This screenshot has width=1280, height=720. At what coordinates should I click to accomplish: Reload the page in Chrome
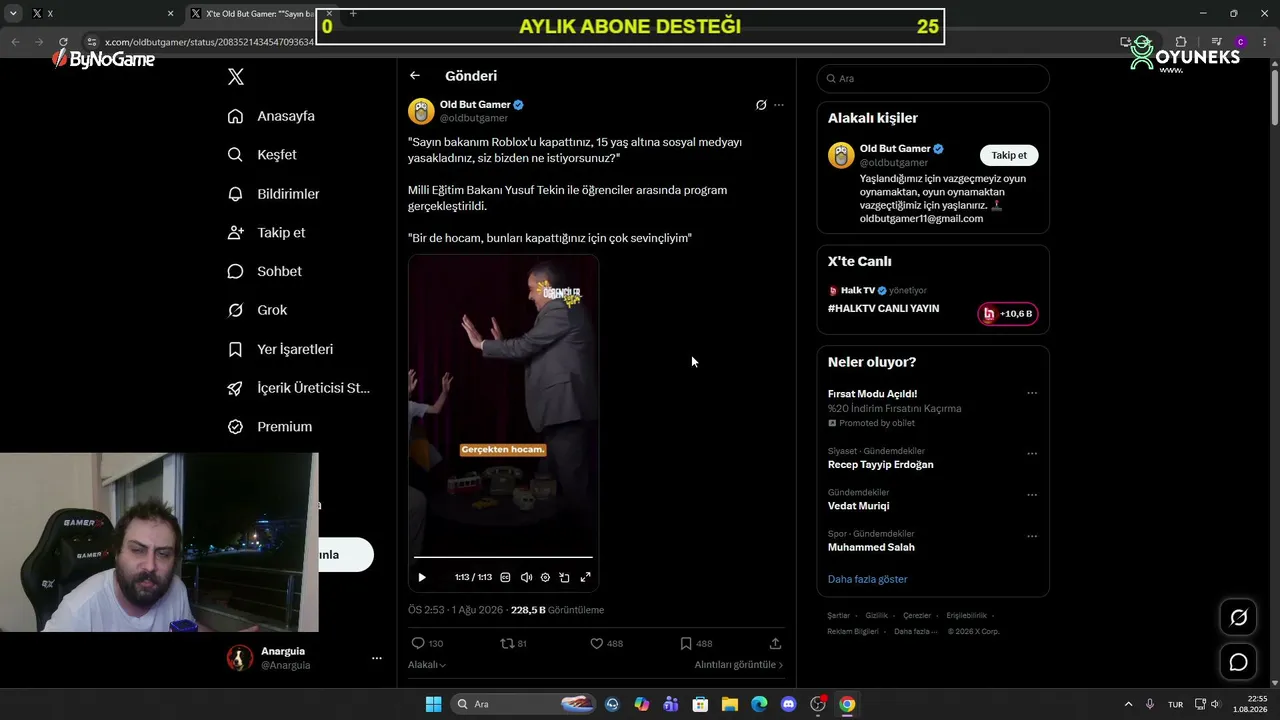pyautogui.click(x=63, y=42)
